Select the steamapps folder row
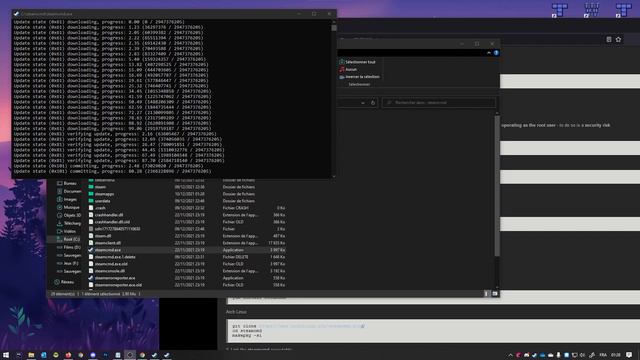 click(187, 194)
